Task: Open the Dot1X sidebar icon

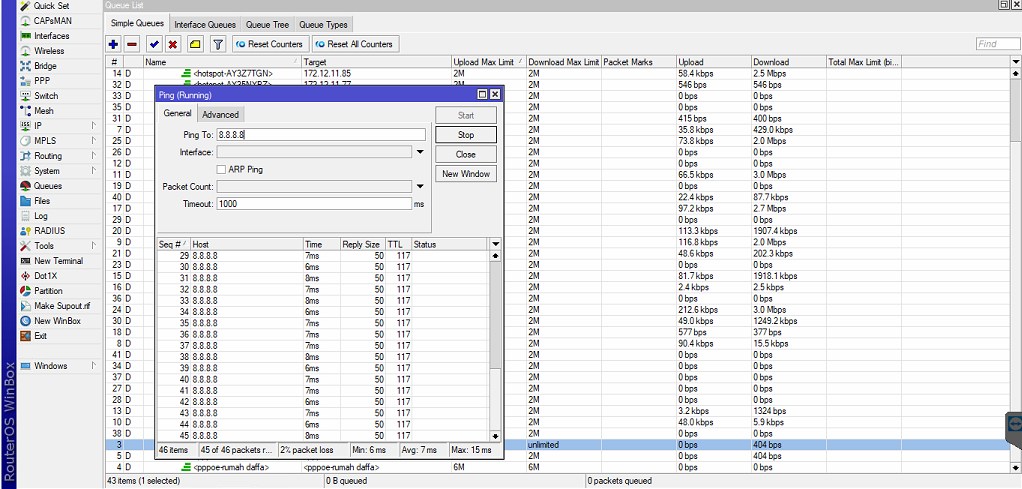Action: 25,276
